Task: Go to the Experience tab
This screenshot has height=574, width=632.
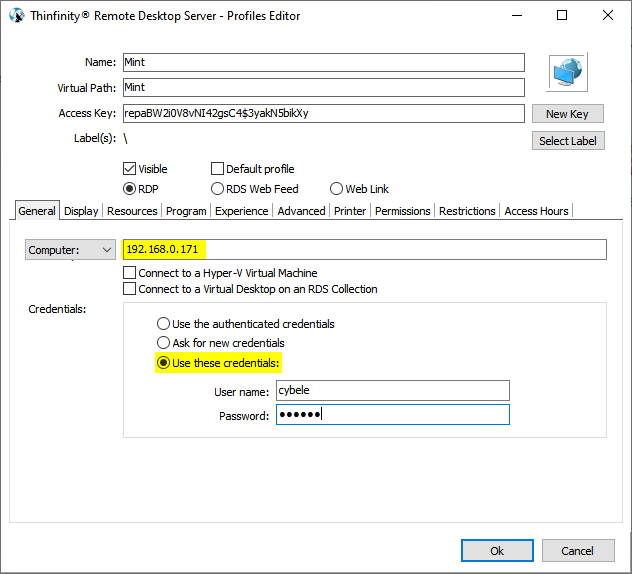Action: coord(241,211)
